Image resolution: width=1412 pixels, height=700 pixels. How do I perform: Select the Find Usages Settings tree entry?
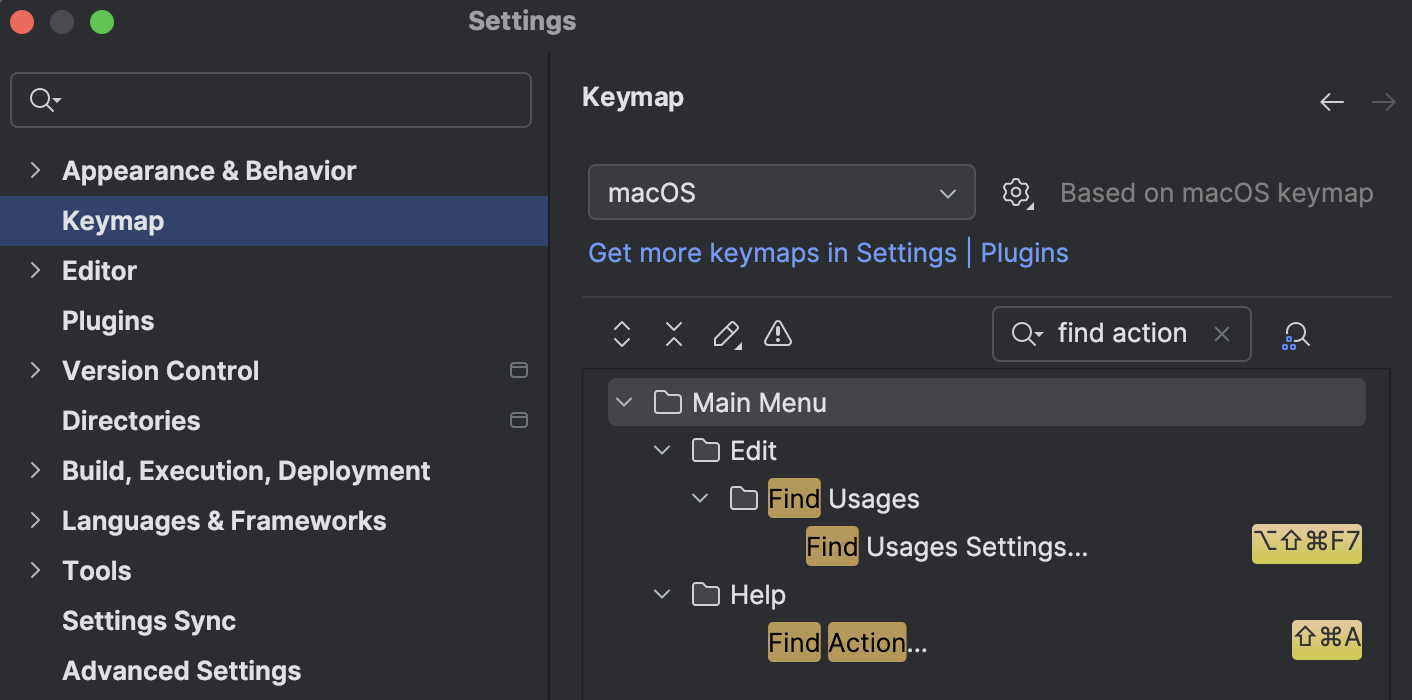[x=947, y=546]
